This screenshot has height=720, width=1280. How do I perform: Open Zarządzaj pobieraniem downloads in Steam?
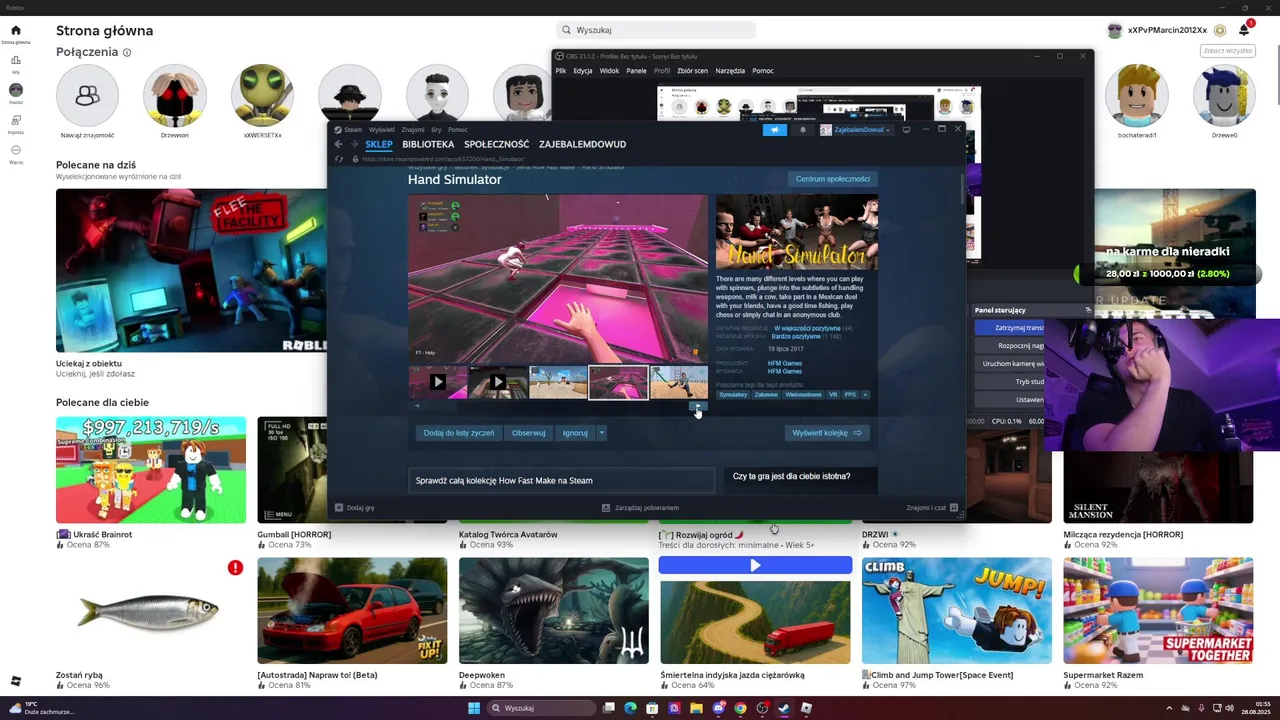tap(640, 508)
